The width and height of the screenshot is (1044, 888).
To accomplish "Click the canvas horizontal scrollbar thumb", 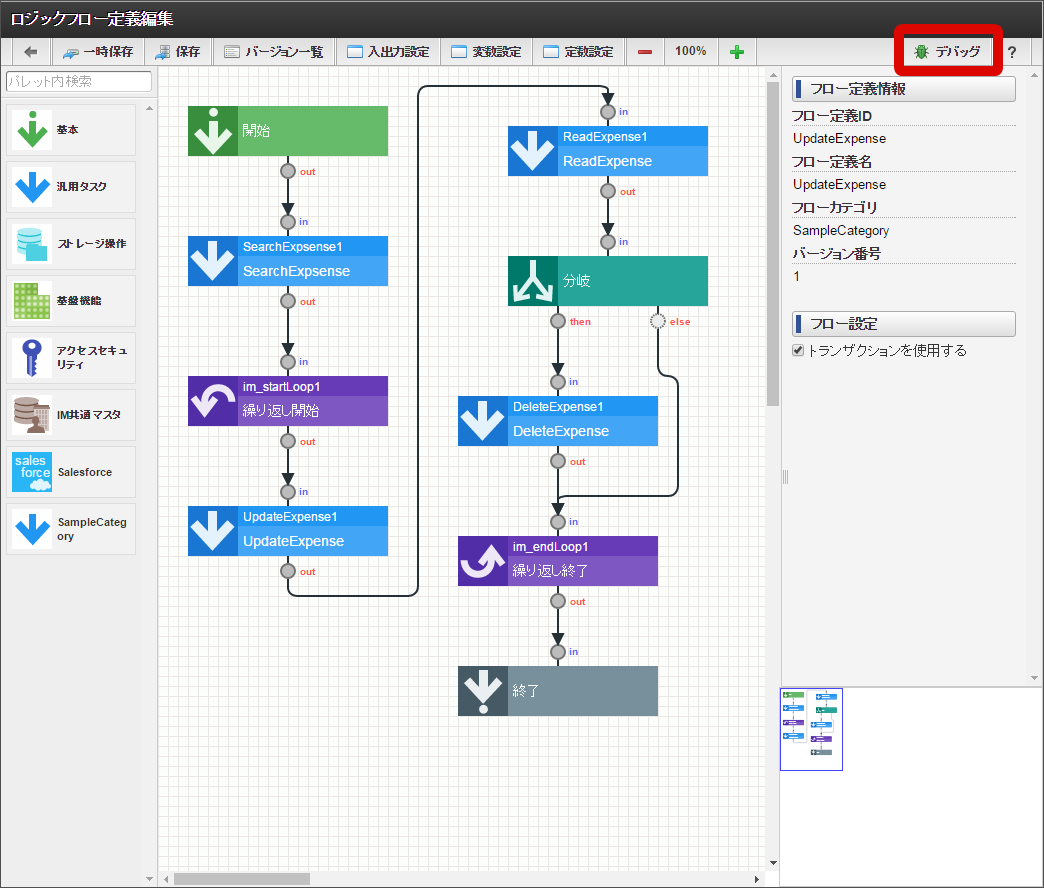I will [242, 879].
